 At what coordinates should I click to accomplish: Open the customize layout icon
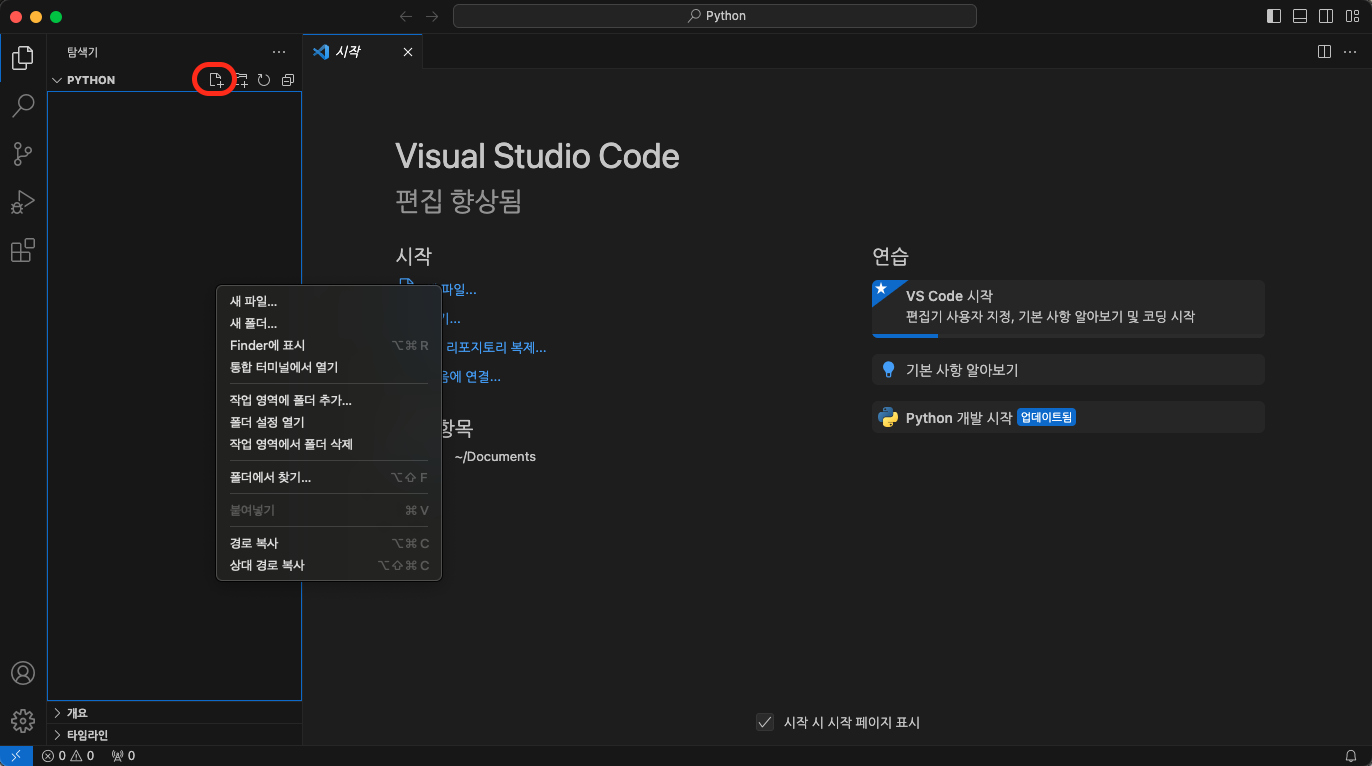[x=1352, y=16]
